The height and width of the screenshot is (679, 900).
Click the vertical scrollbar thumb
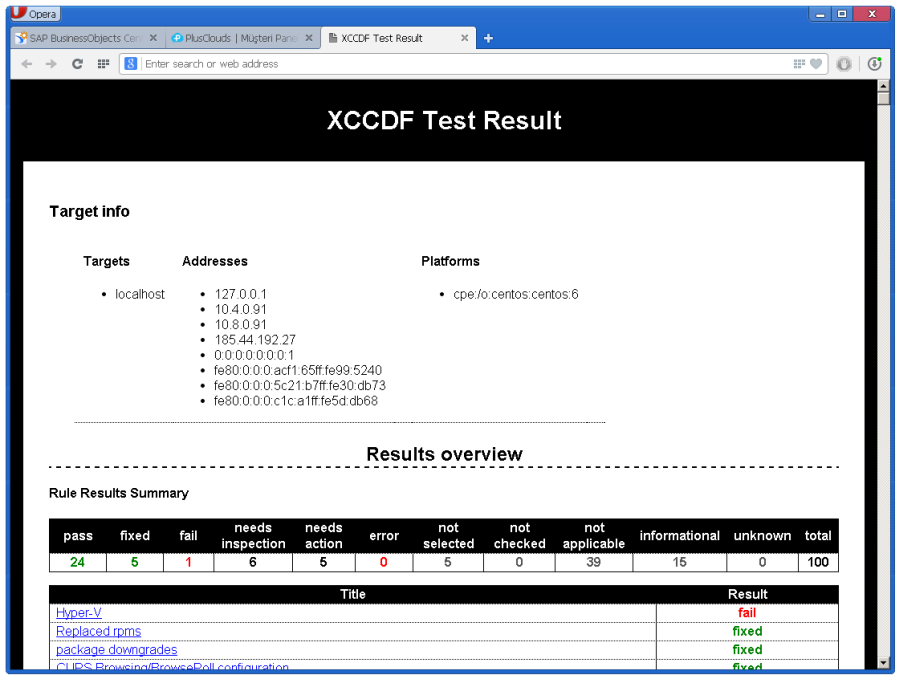[883, 98]
